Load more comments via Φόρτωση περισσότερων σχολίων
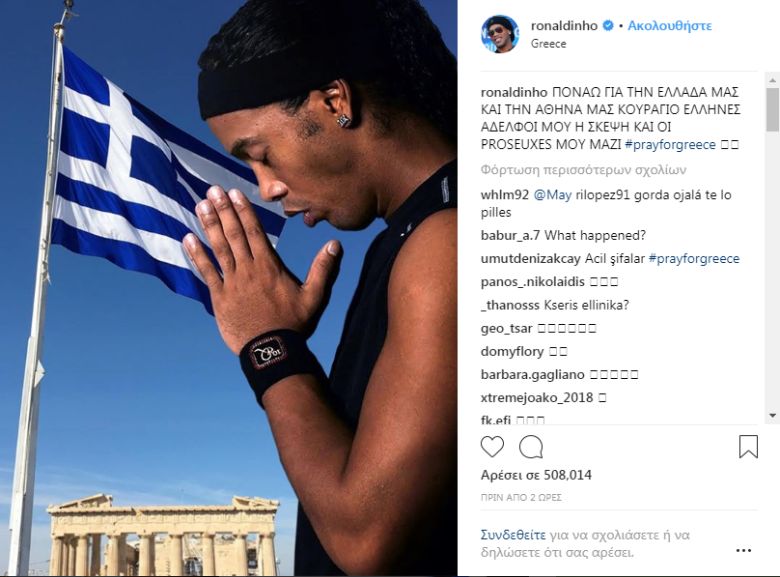The height and width of the screenshot is (577, 780). click(583, 170)
